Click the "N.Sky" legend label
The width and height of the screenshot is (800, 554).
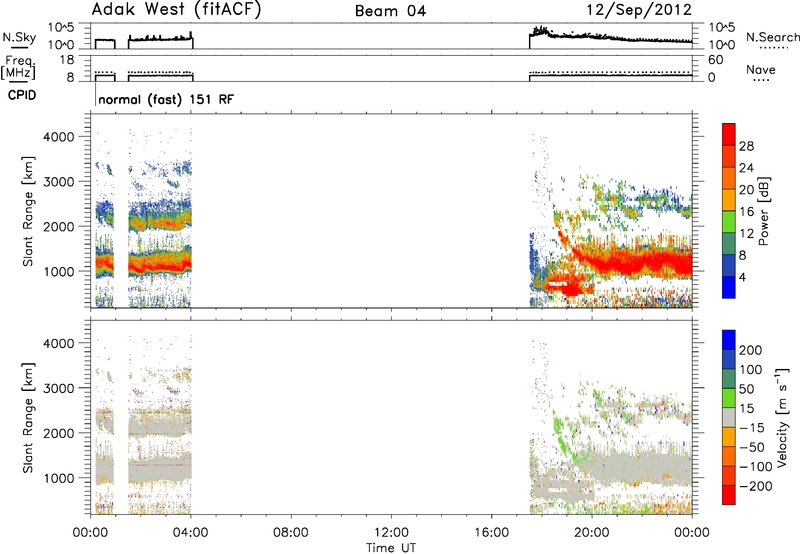[19, 37]
